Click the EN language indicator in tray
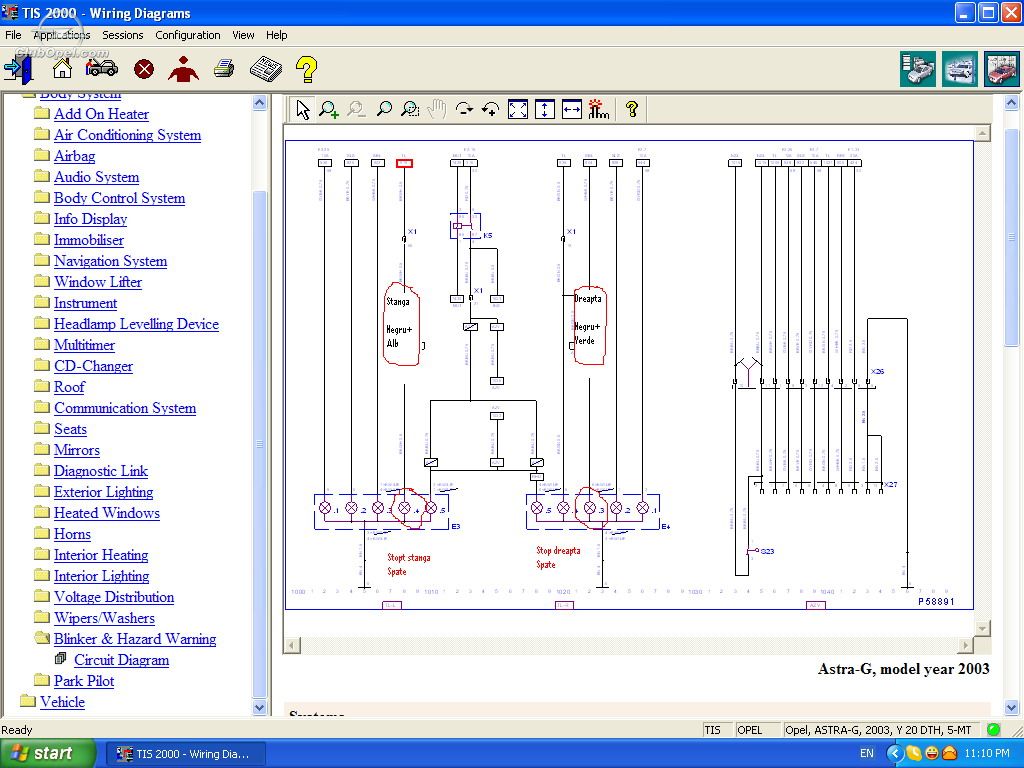Viewport: 1024px width, 768px height. tap(867, 753)
